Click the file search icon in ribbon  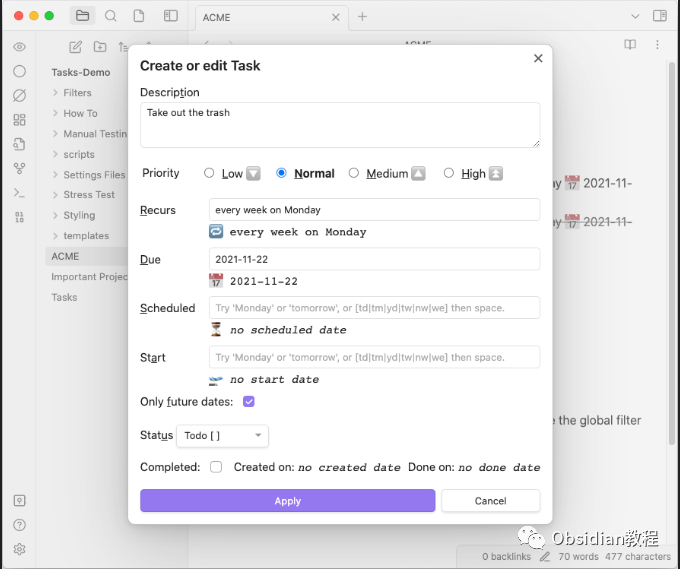(19, 144)
